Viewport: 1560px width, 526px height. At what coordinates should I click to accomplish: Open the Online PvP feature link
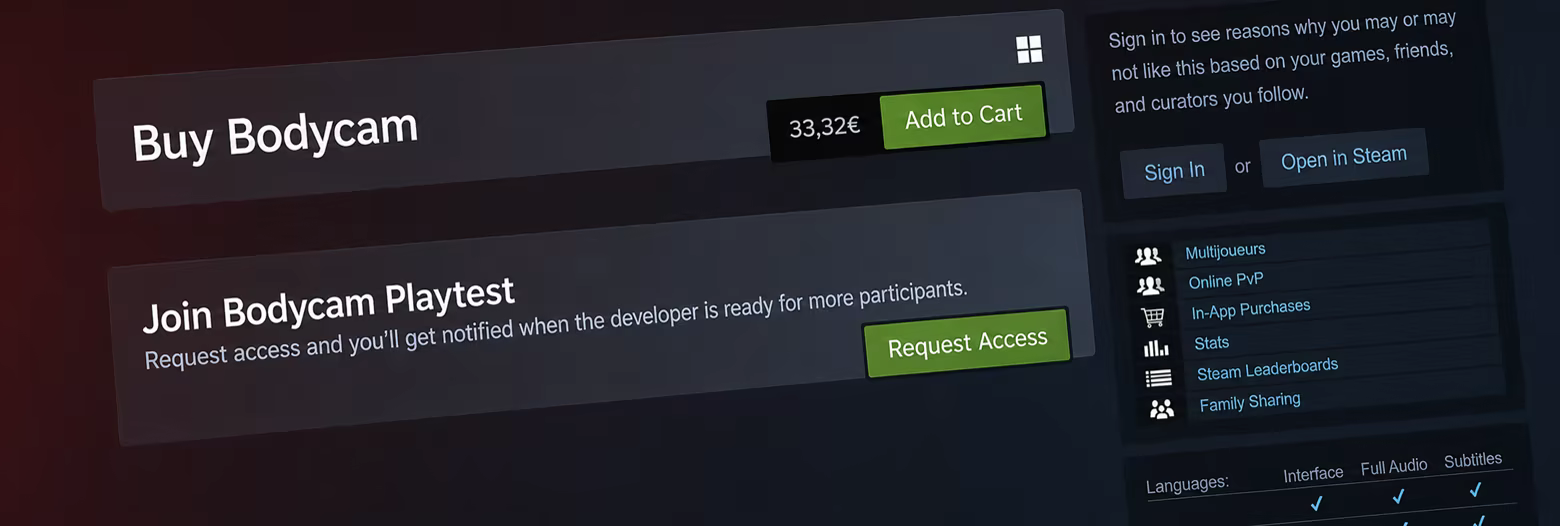point(1226,280)
